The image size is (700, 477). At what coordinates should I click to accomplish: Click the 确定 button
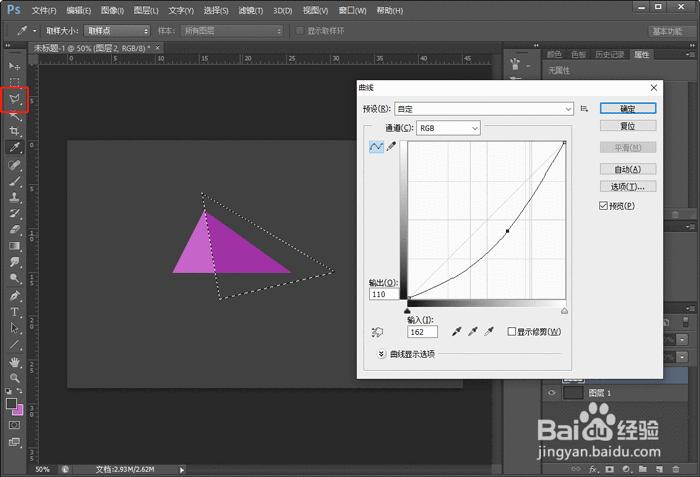tap(628, 109)
